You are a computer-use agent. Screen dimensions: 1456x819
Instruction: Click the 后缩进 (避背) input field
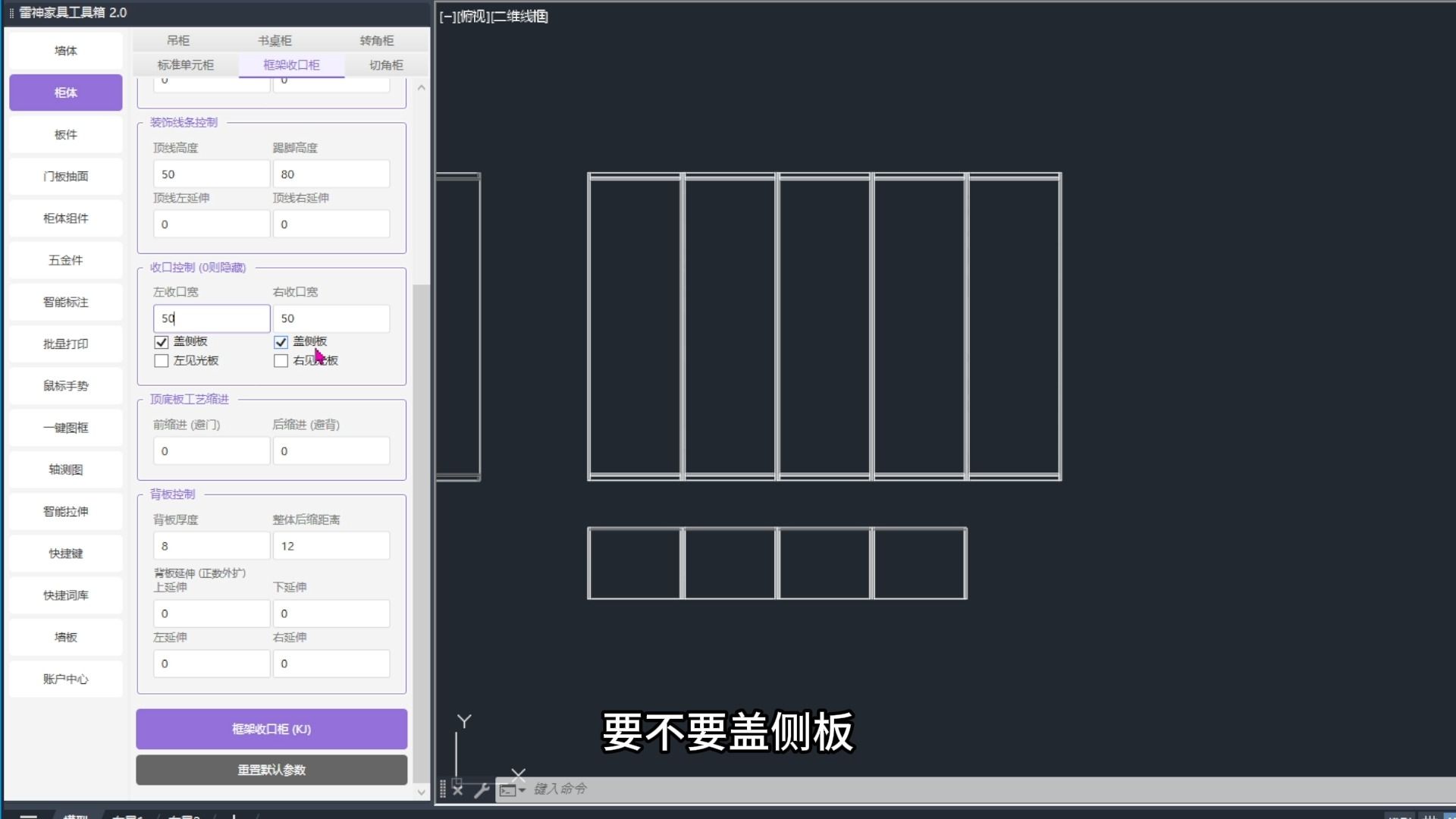pos(331,451)
